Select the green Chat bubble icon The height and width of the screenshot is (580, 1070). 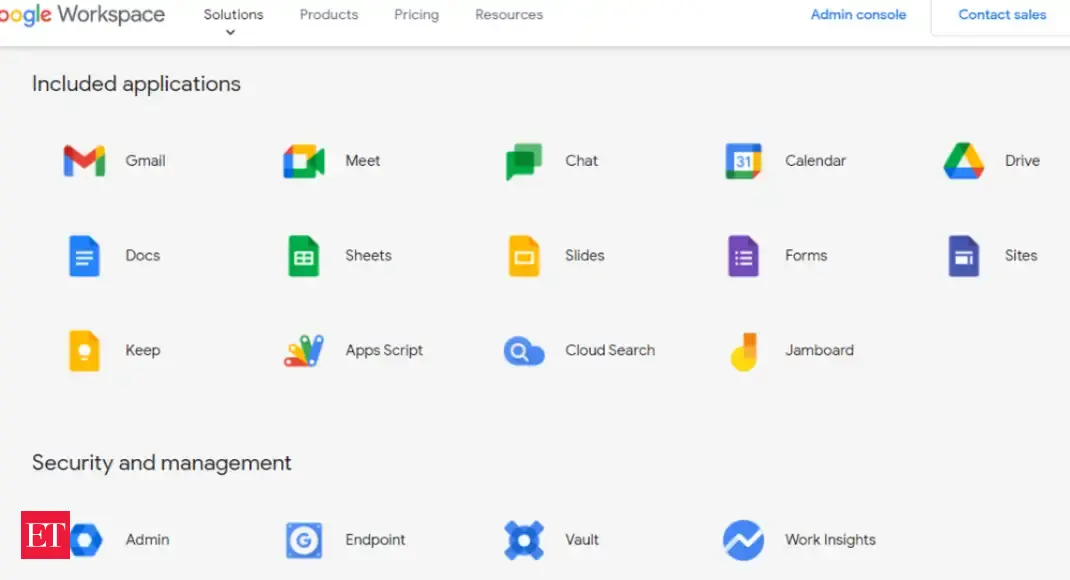[523, 161]
